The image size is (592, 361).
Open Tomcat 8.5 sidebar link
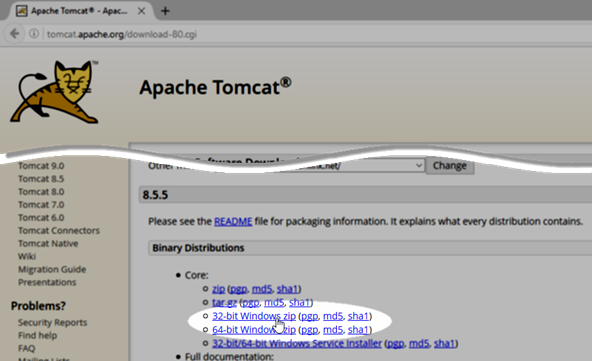click(41, 179)
